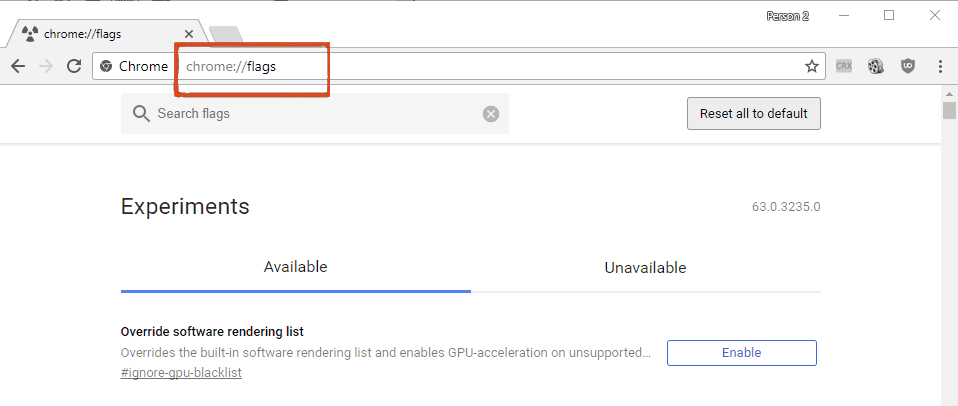958x406 pixels.
Task: Open the uBlock Origin shield icon
Action: click(909, 66)
